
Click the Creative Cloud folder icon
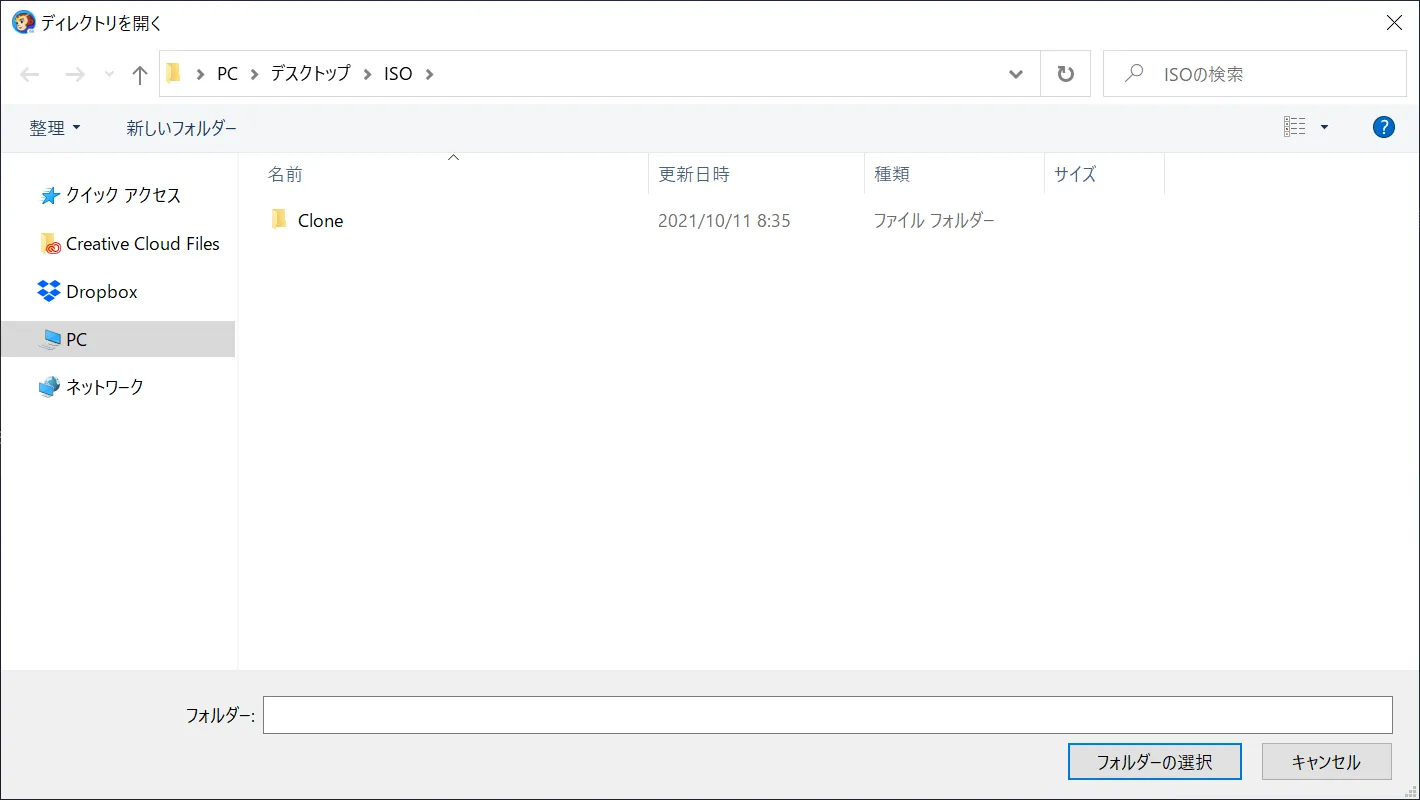coord(51,243)
